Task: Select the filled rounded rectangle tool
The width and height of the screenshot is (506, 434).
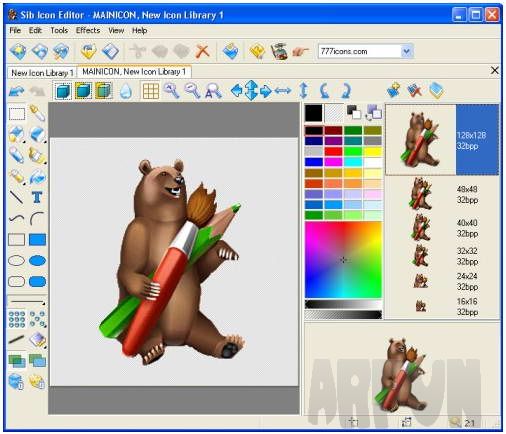Action: click(37, 281)
